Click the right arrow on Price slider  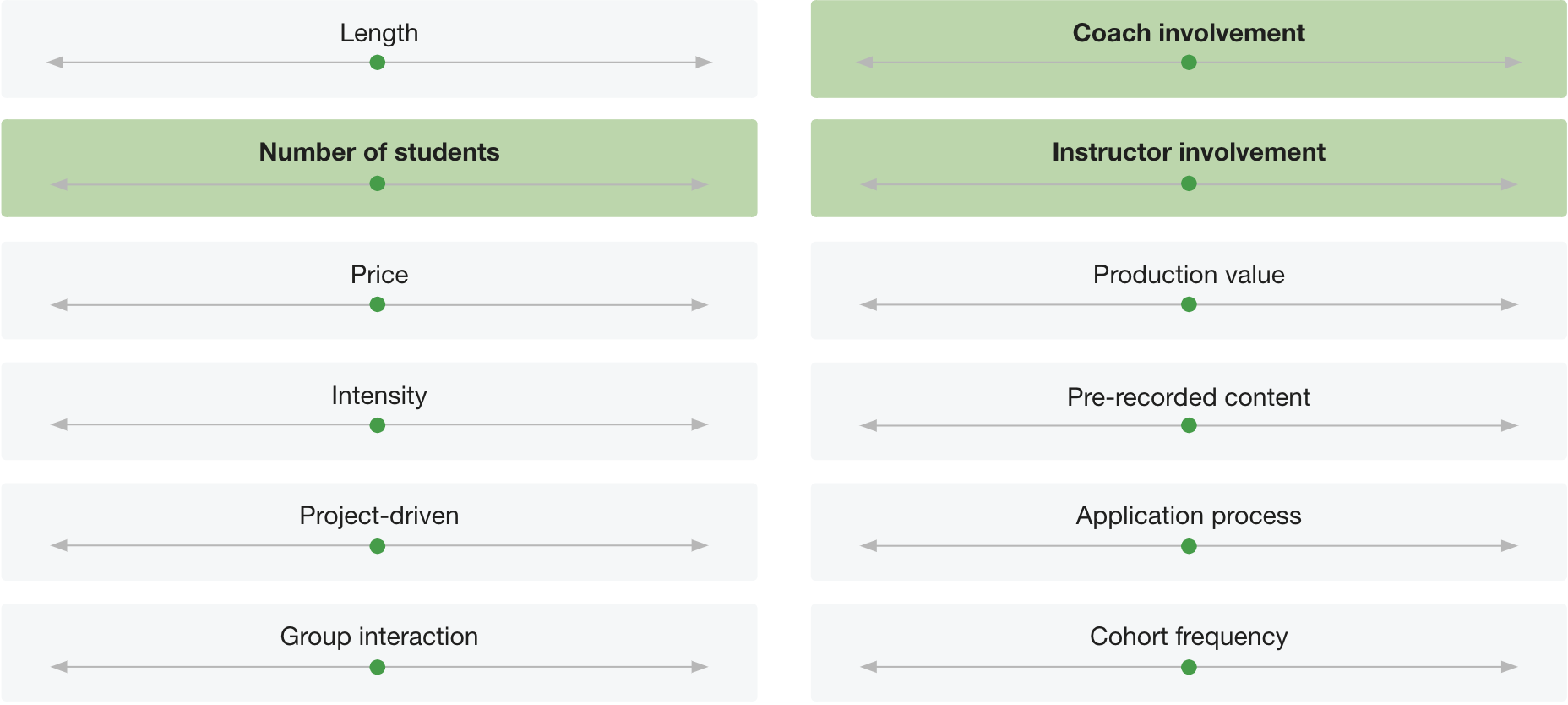(x=700, y=304)
